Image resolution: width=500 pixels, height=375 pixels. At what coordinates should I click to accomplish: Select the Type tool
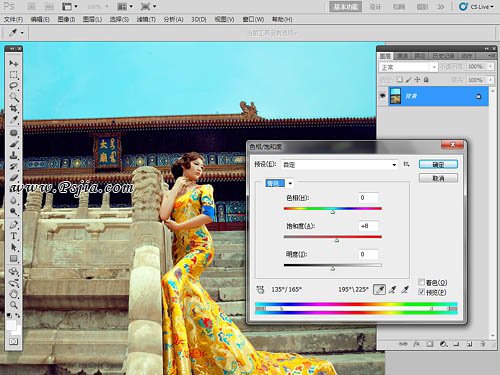(14, 236)
